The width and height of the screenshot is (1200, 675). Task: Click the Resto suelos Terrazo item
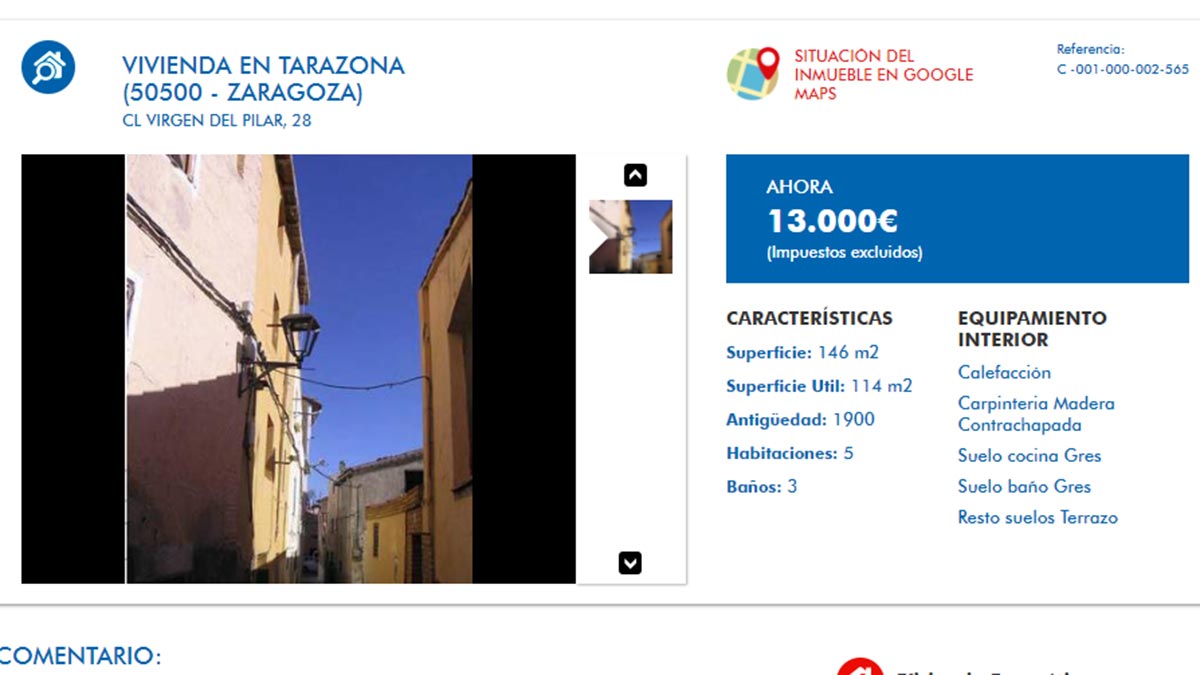(x=1038, y=517)
